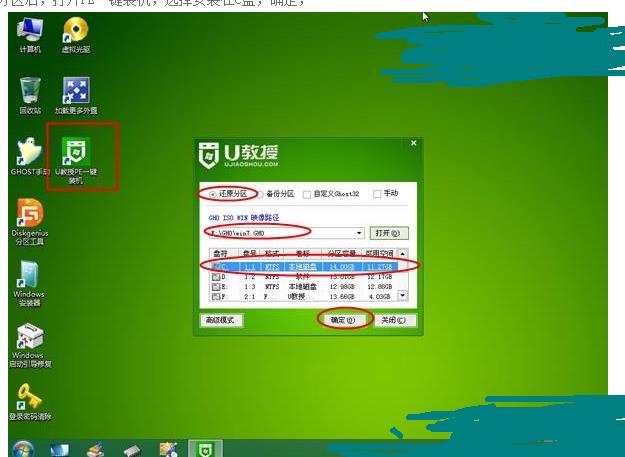Image resolution: width=625 pixels, height=457 pixels.
Task: Click drive icon in the E: row
Action: (216, 287)
